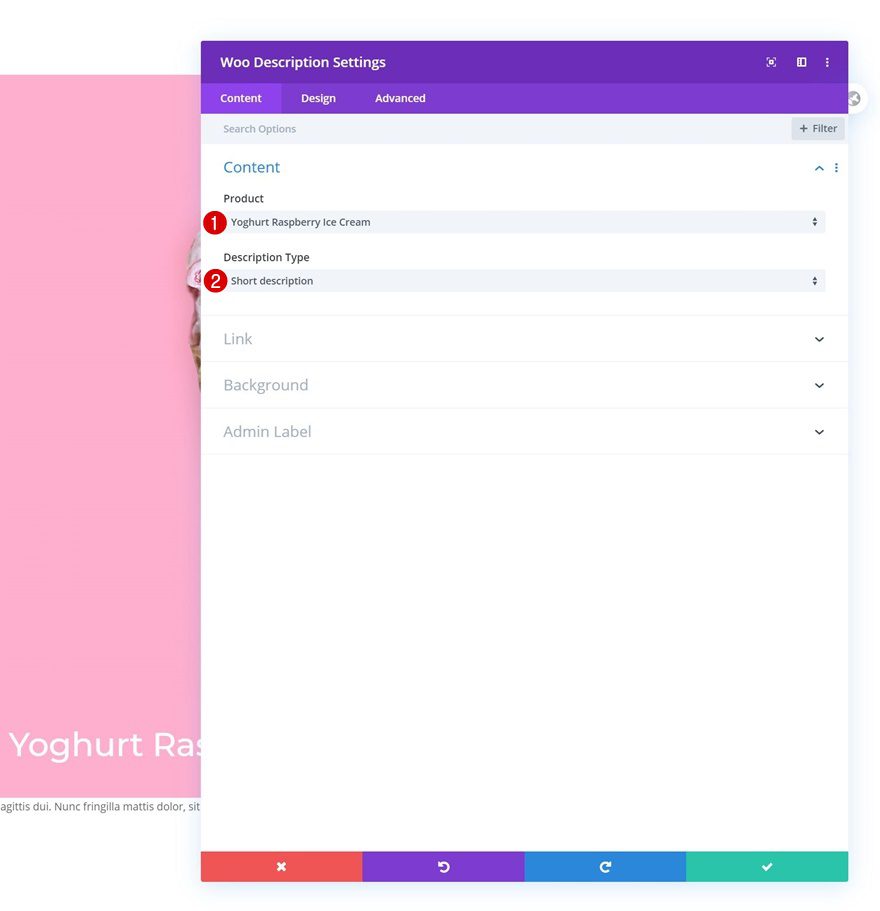Screen dimensions: 880x911
Task: Select the Content tab
Action: [x=240, y=98]
